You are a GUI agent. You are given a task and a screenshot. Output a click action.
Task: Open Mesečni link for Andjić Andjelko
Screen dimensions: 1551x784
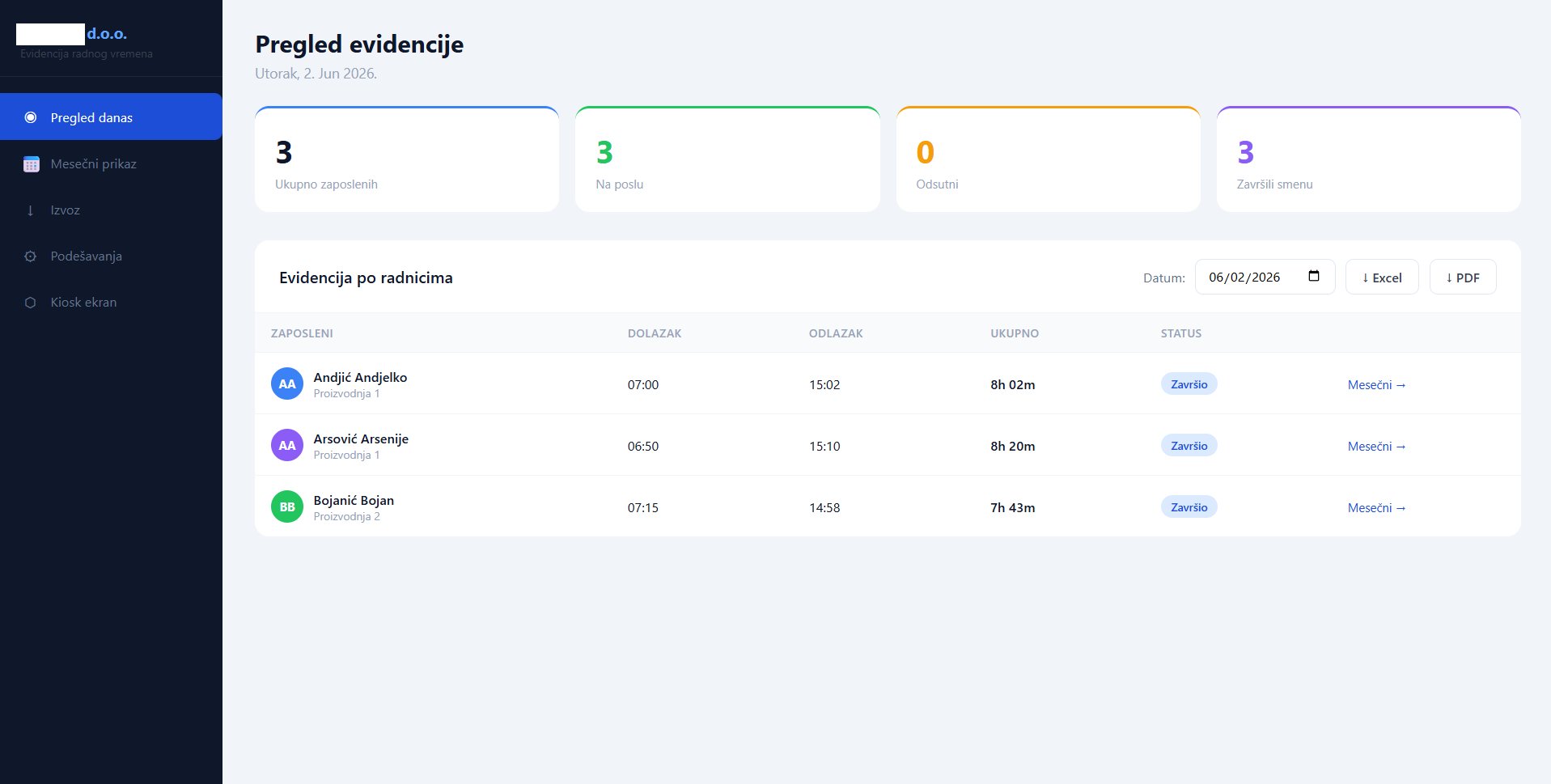1376,385
